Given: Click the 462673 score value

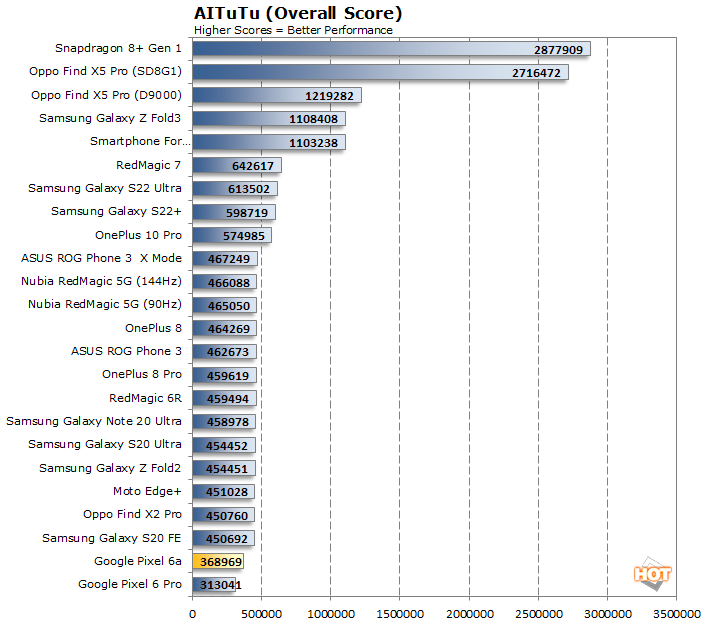Looking at the screenshot, I should click(x=228, y=352).
